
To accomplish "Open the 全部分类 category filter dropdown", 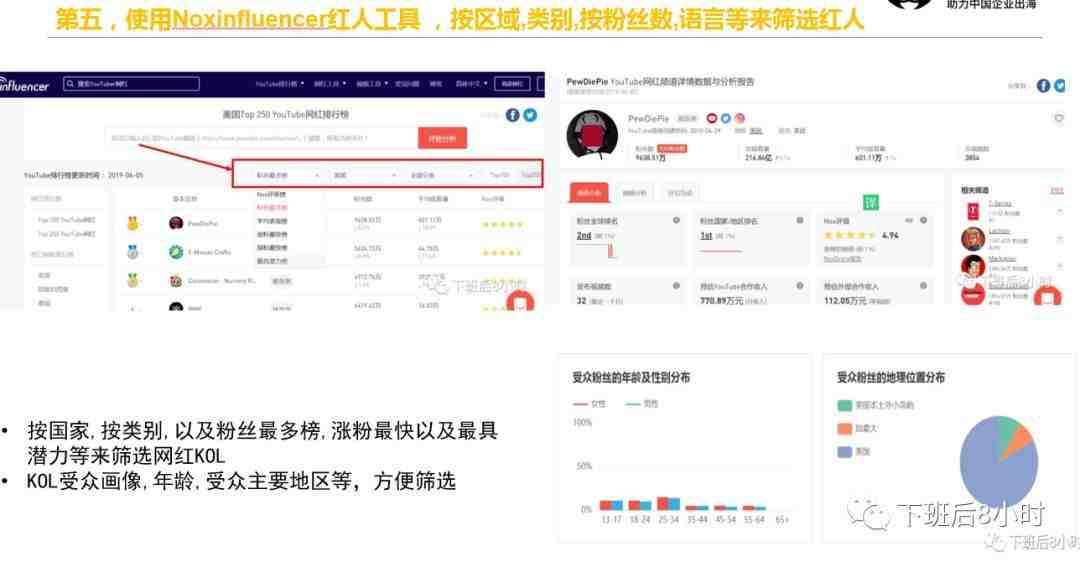I will 442,176.
